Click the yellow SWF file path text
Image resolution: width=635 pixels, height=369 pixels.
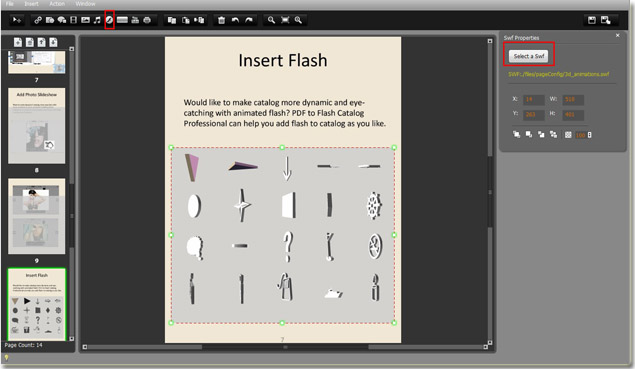tap(558, 74)
